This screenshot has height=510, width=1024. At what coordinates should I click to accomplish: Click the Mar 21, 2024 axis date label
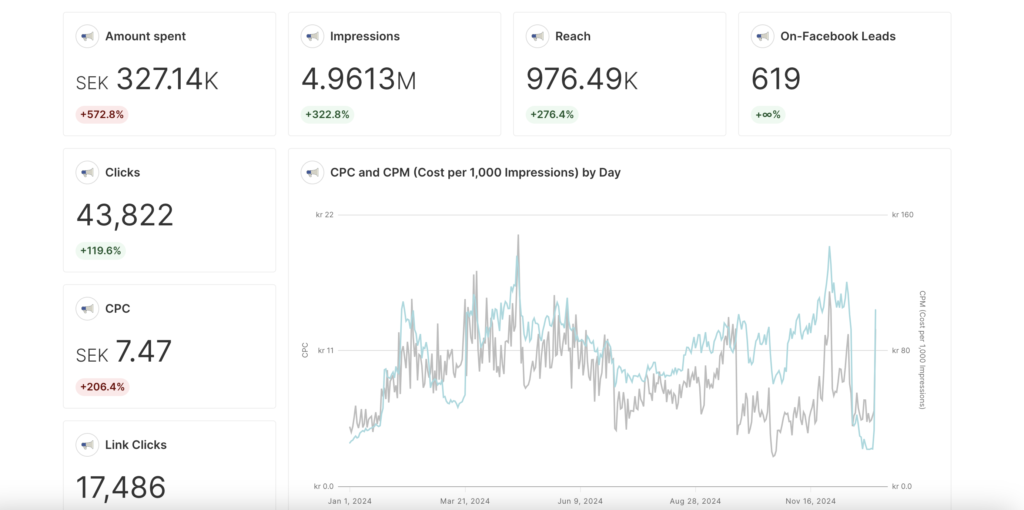tap(466, 501)
